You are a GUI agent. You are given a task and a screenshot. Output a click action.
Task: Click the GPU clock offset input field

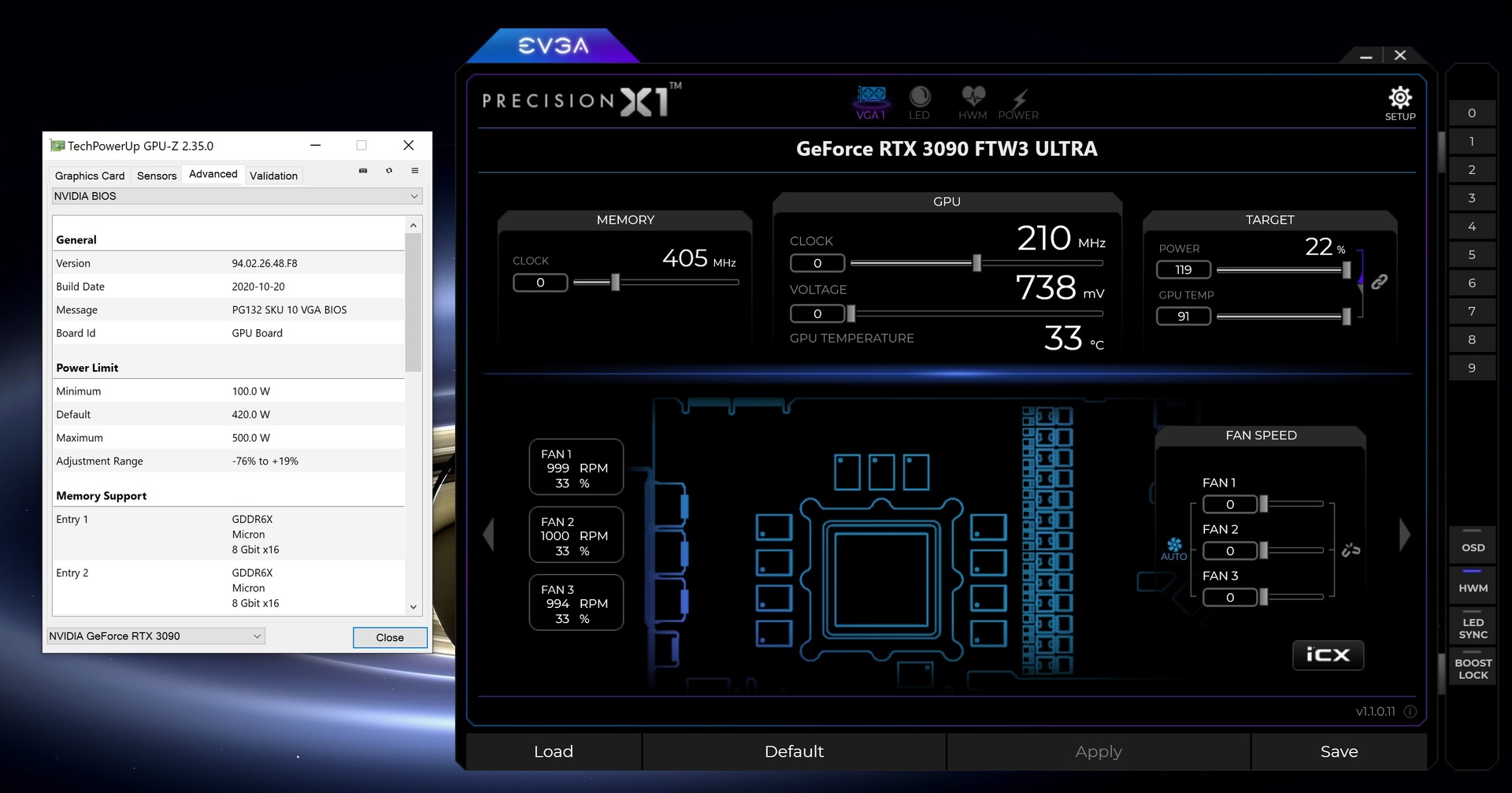pos(817,263)
